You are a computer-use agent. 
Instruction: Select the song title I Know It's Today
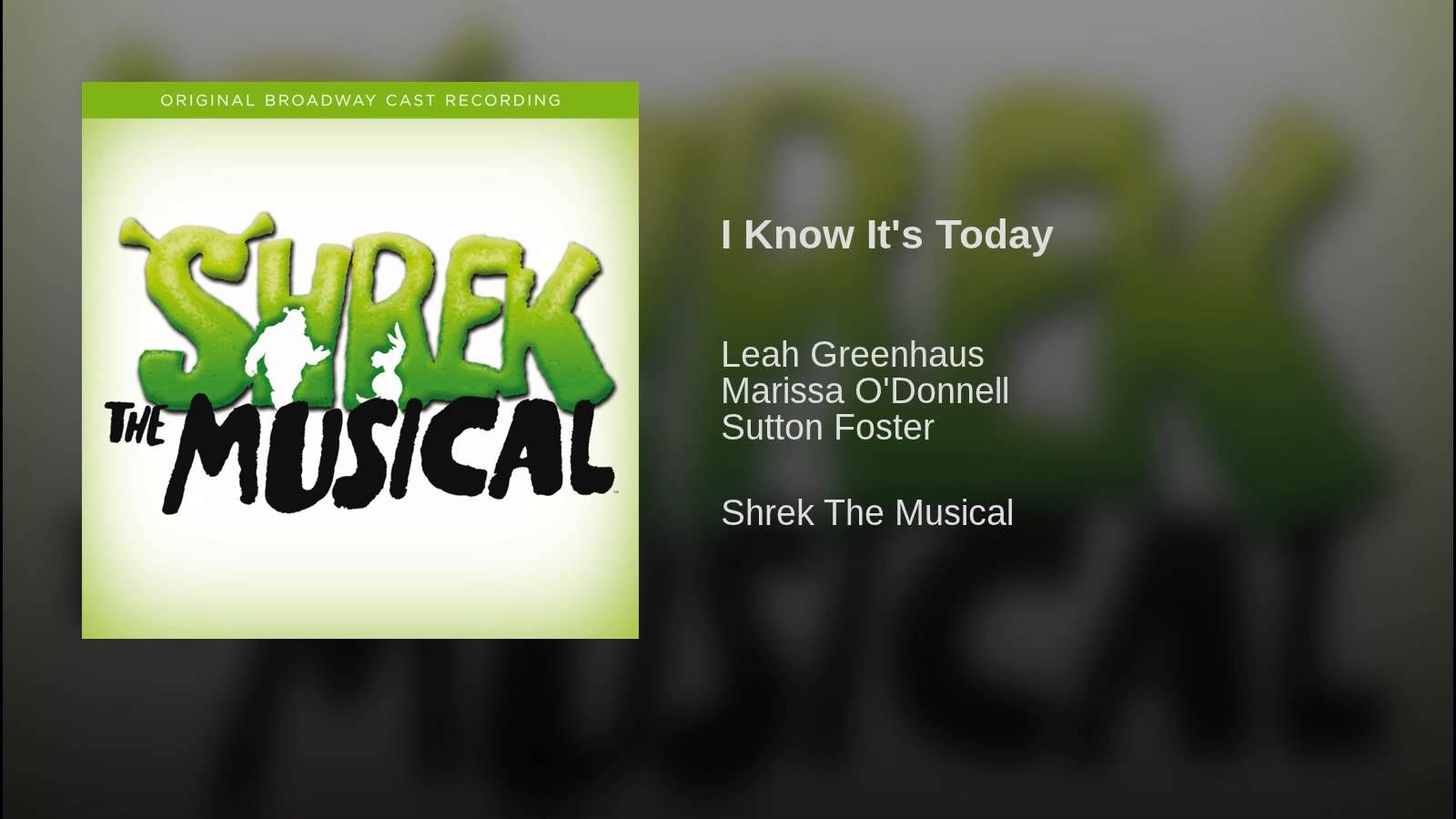click(887, 235)
